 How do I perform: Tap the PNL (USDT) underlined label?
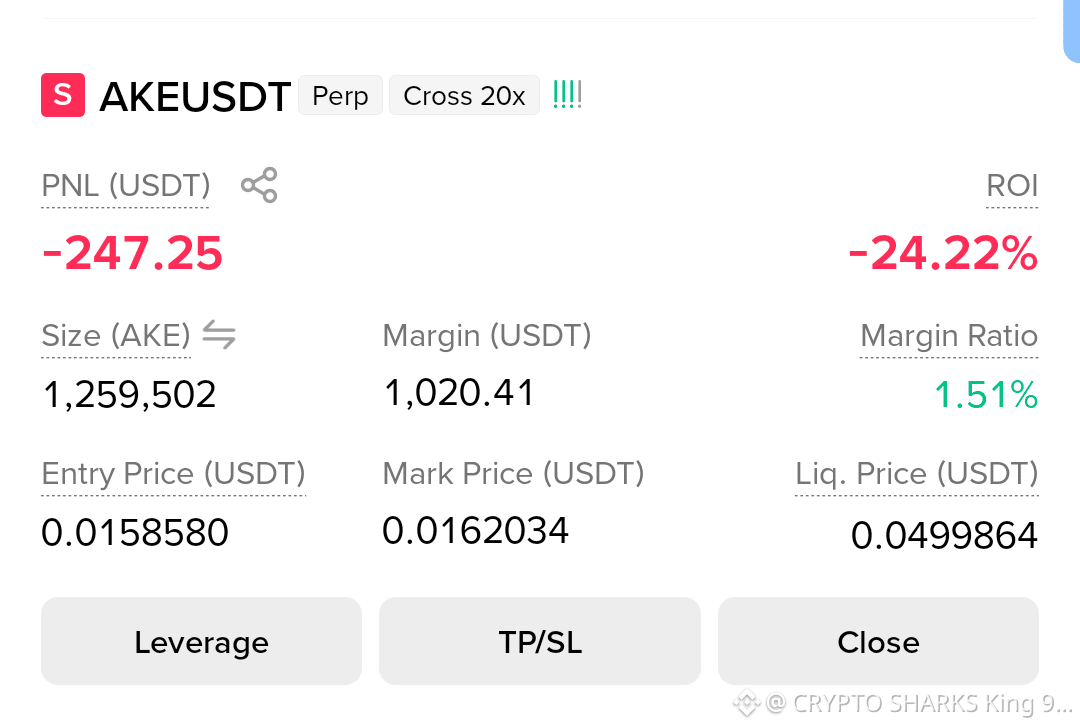[125, 187]
